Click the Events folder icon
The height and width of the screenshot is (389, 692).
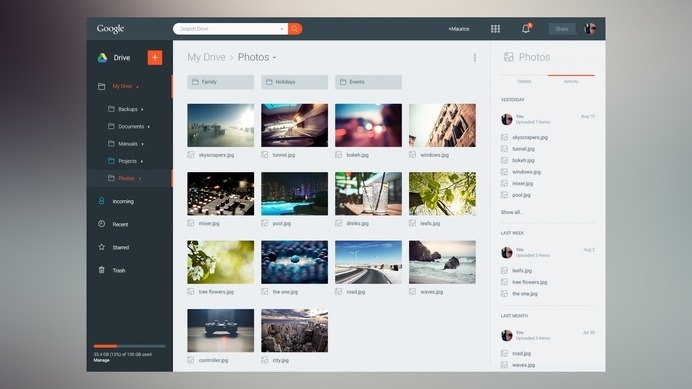(343, 82)
